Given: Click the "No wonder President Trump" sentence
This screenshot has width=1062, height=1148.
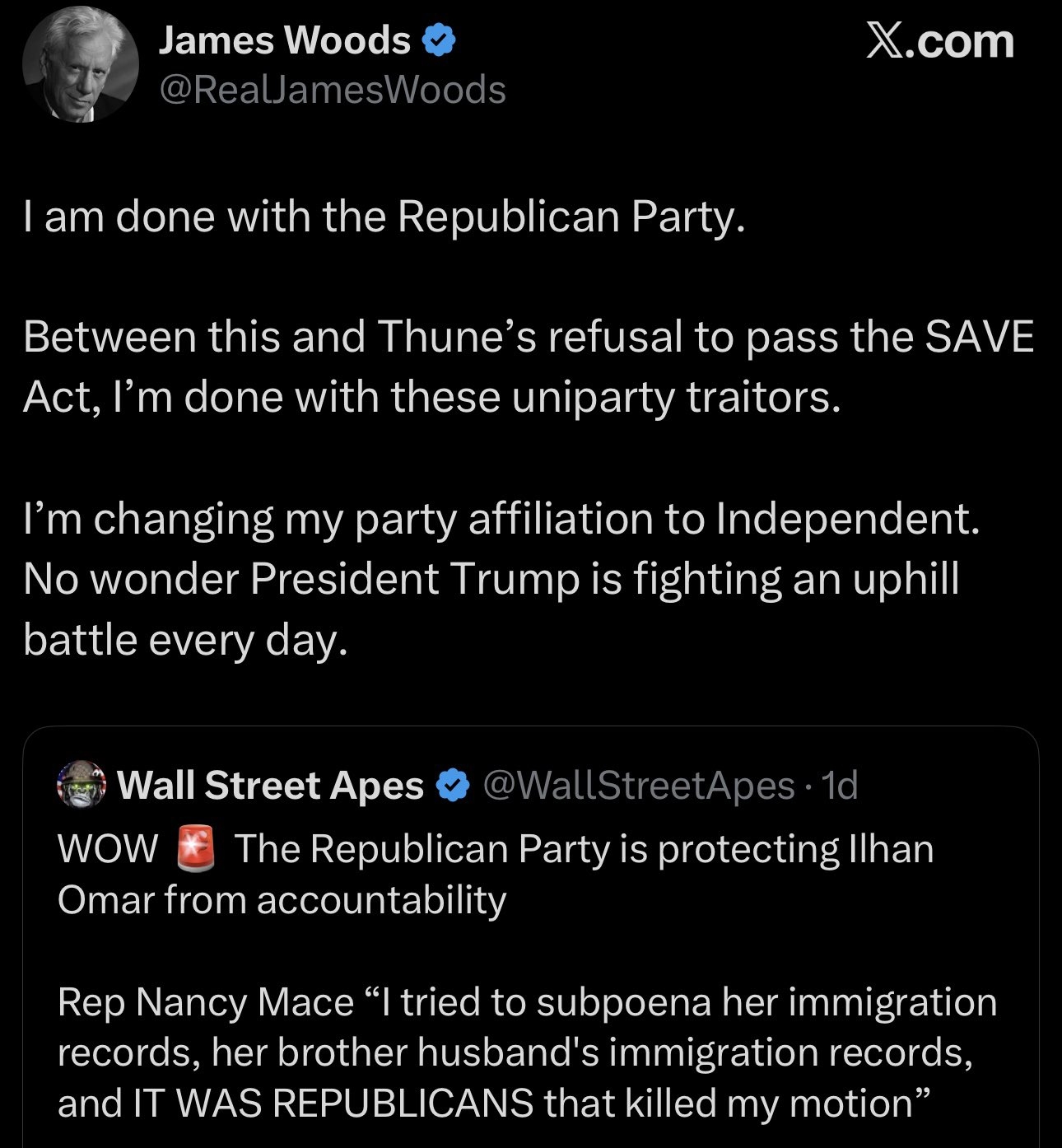Looking at the screenshot, I should point(491,579).
